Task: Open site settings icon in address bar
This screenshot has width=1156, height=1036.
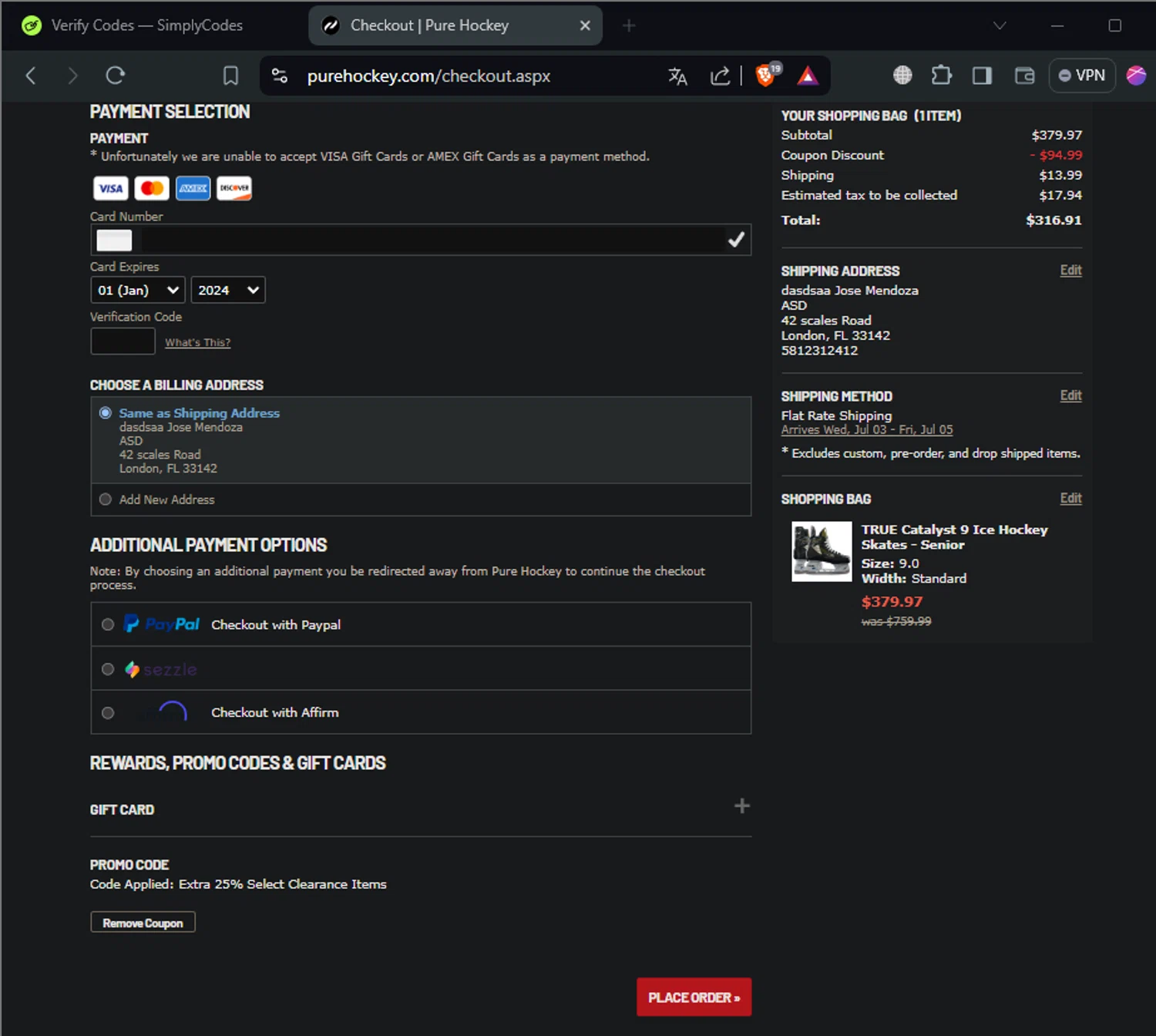Action: click(x=280, y=76)
